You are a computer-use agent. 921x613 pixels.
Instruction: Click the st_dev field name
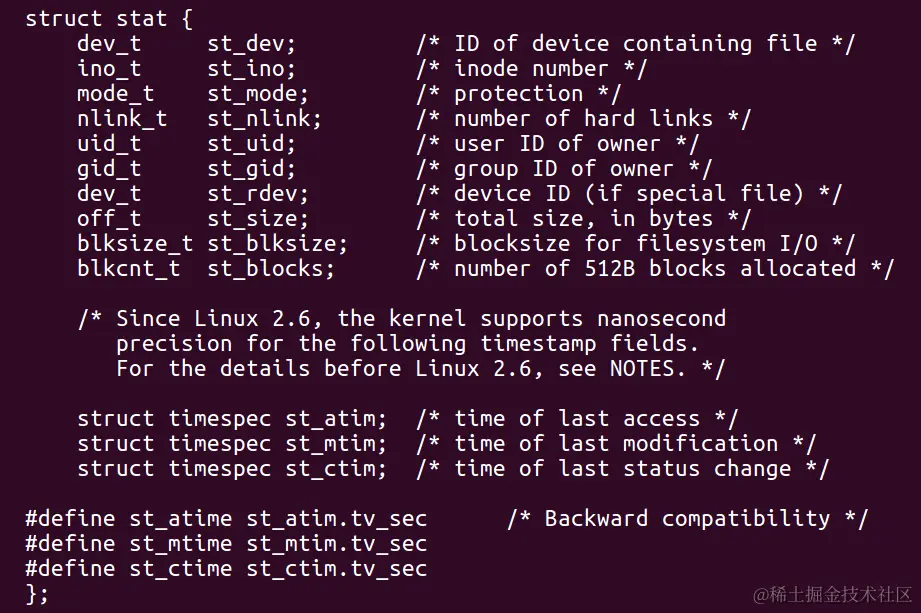point(251,44)
